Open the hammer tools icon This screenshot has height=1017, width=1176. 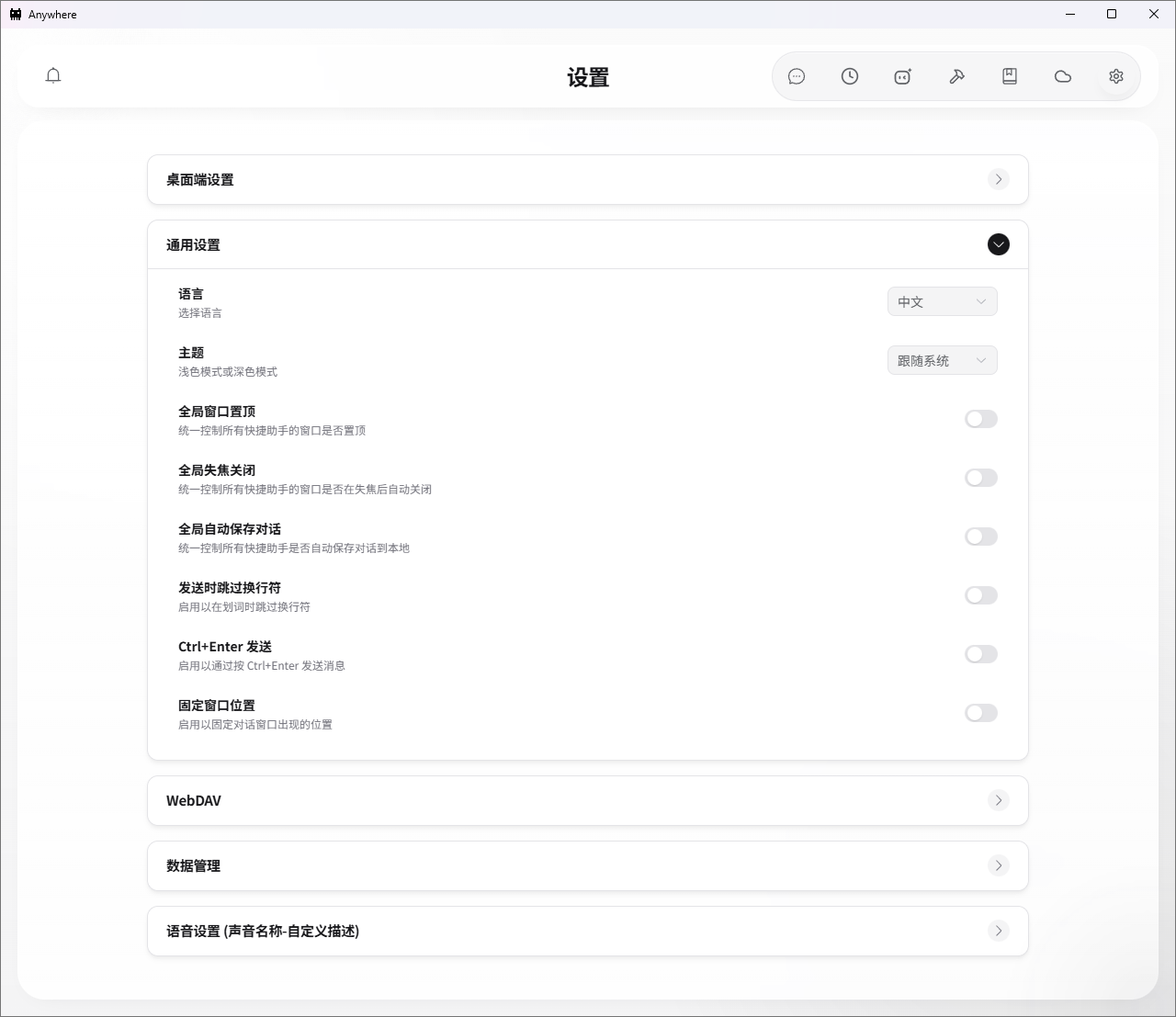tap(956, 76)
